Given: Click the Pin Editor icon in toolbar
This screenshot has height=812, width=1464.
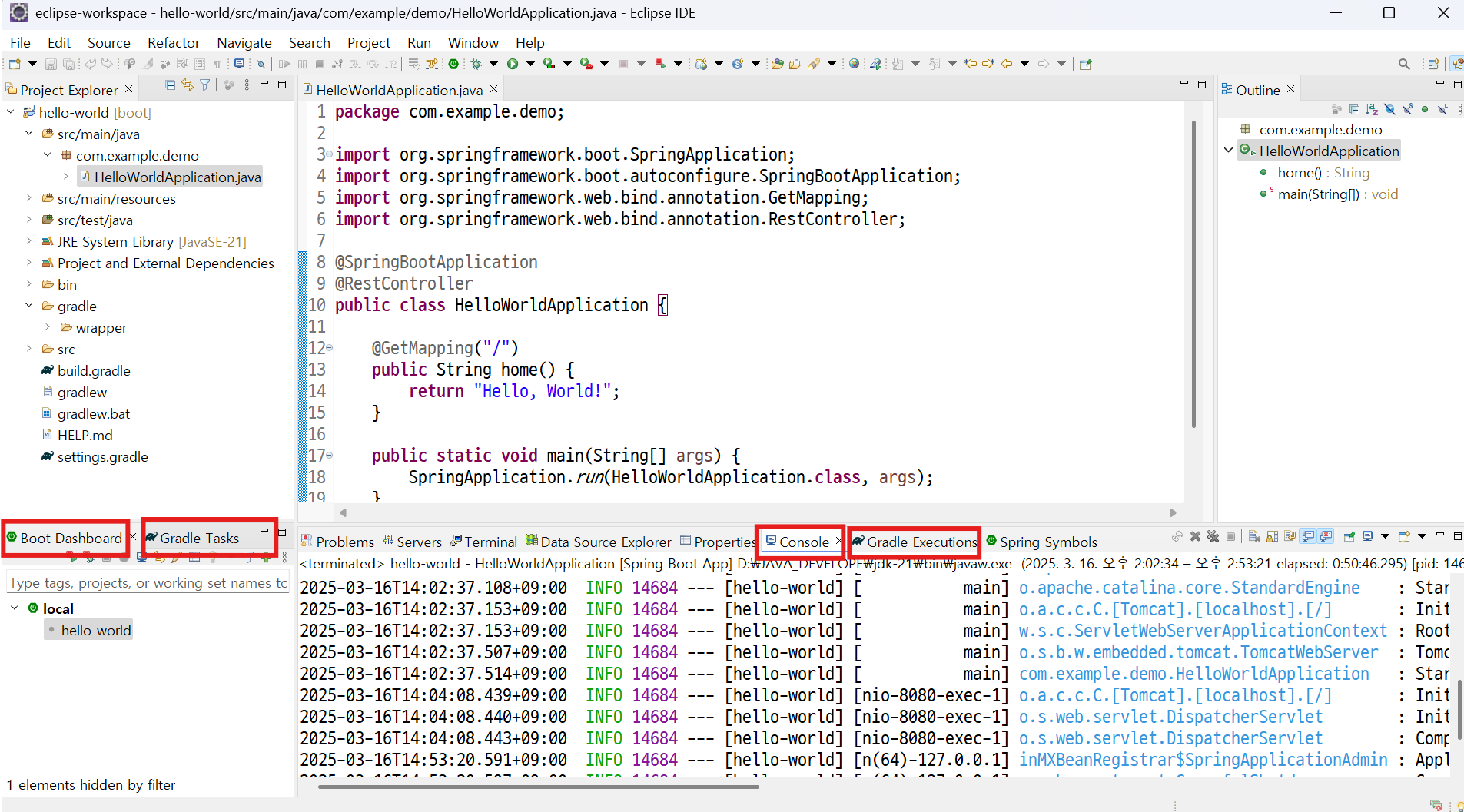Looking at the screenshot, I should (1085, 64).
